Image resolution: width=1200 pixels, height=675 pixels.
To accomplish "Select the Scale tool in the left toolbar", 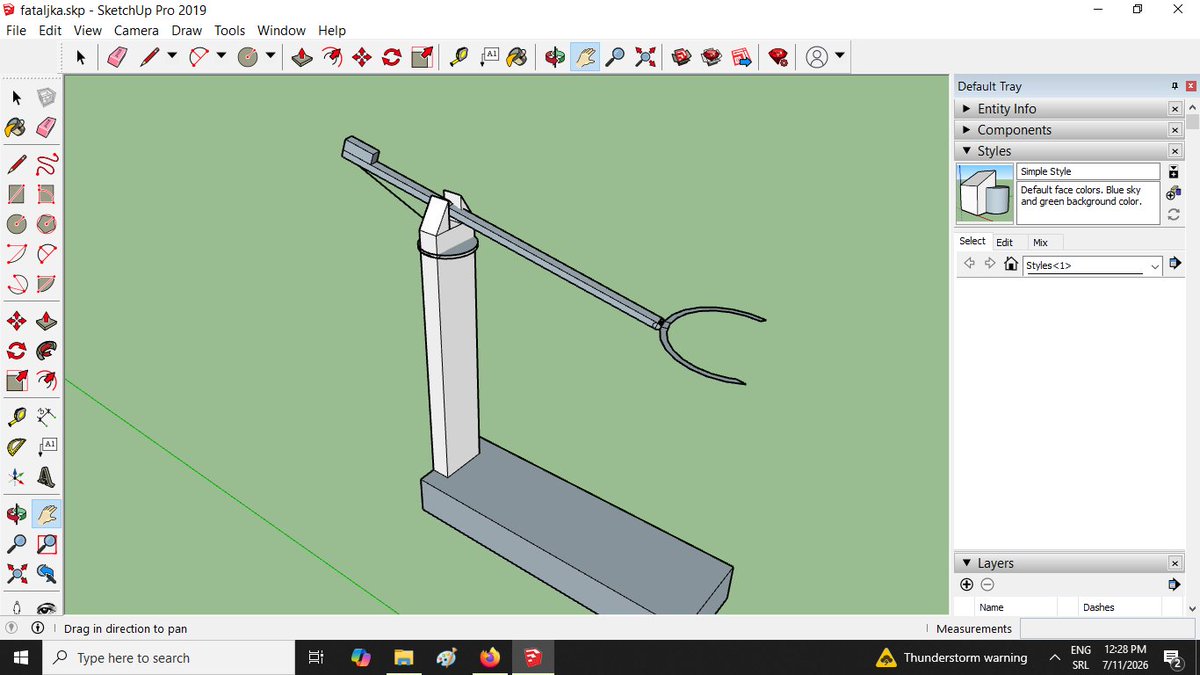I will coord(17,380).
